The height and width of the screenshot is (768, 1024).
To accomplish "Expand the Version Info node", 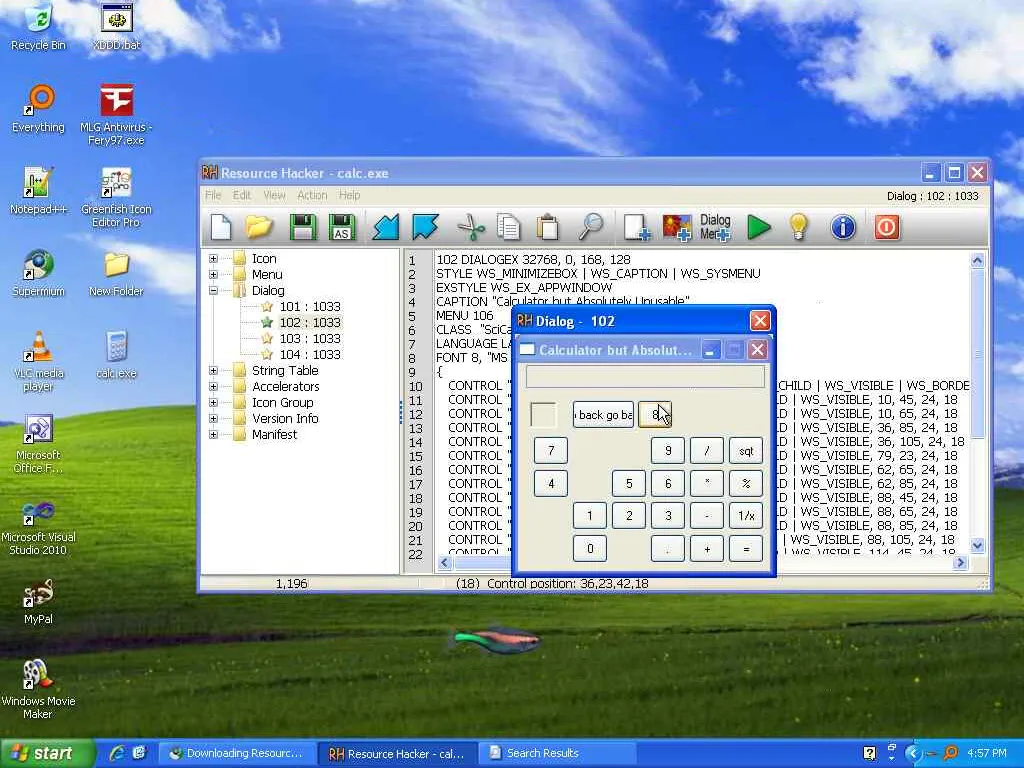I will pyautogui.click(x=213, y=419).
